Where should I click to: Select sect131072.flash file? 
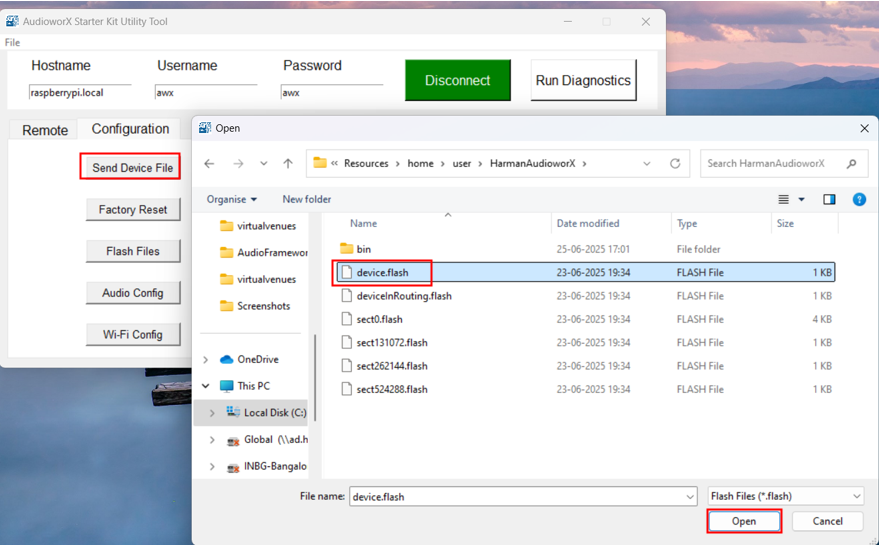tap(586, 343)
